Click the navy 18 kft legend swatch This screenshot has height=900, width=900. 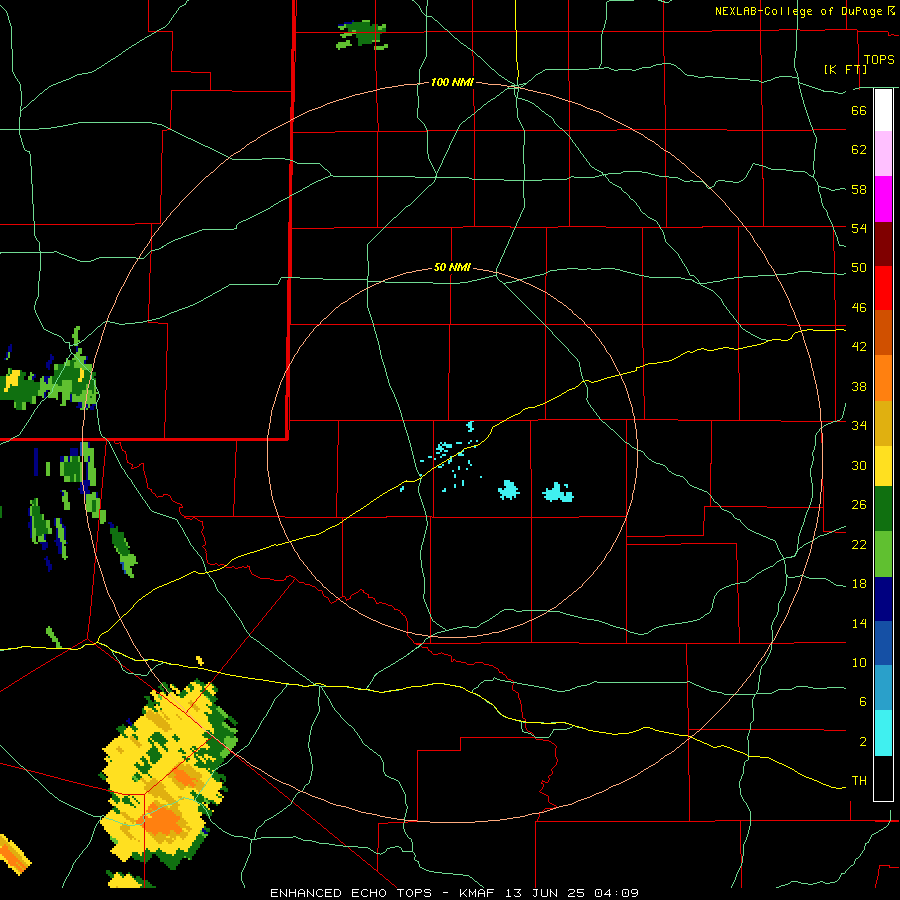[883, 599]
